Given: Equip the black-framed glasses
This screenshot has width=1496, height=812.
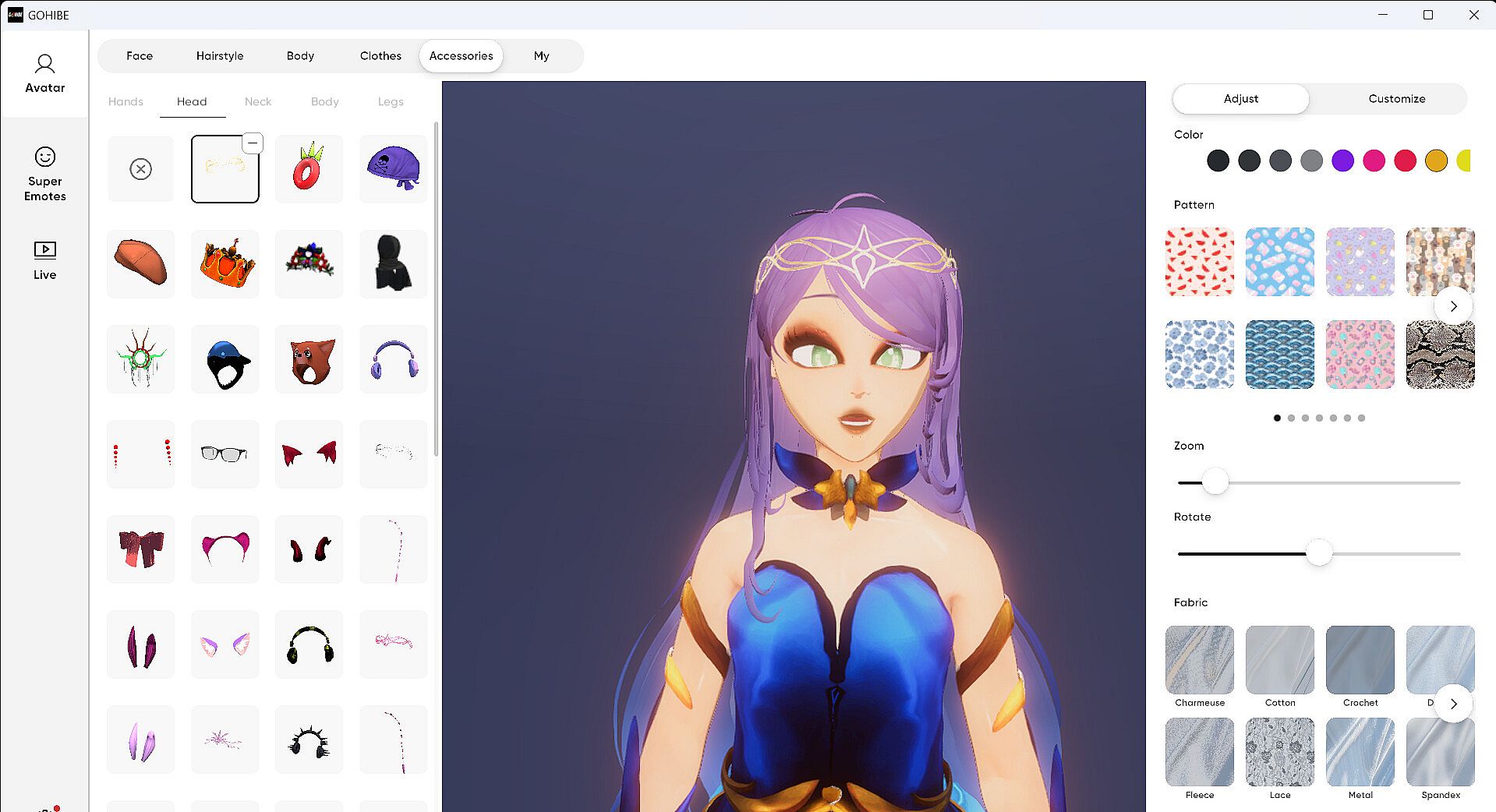Looking at the screenshot, I should 225,454.
